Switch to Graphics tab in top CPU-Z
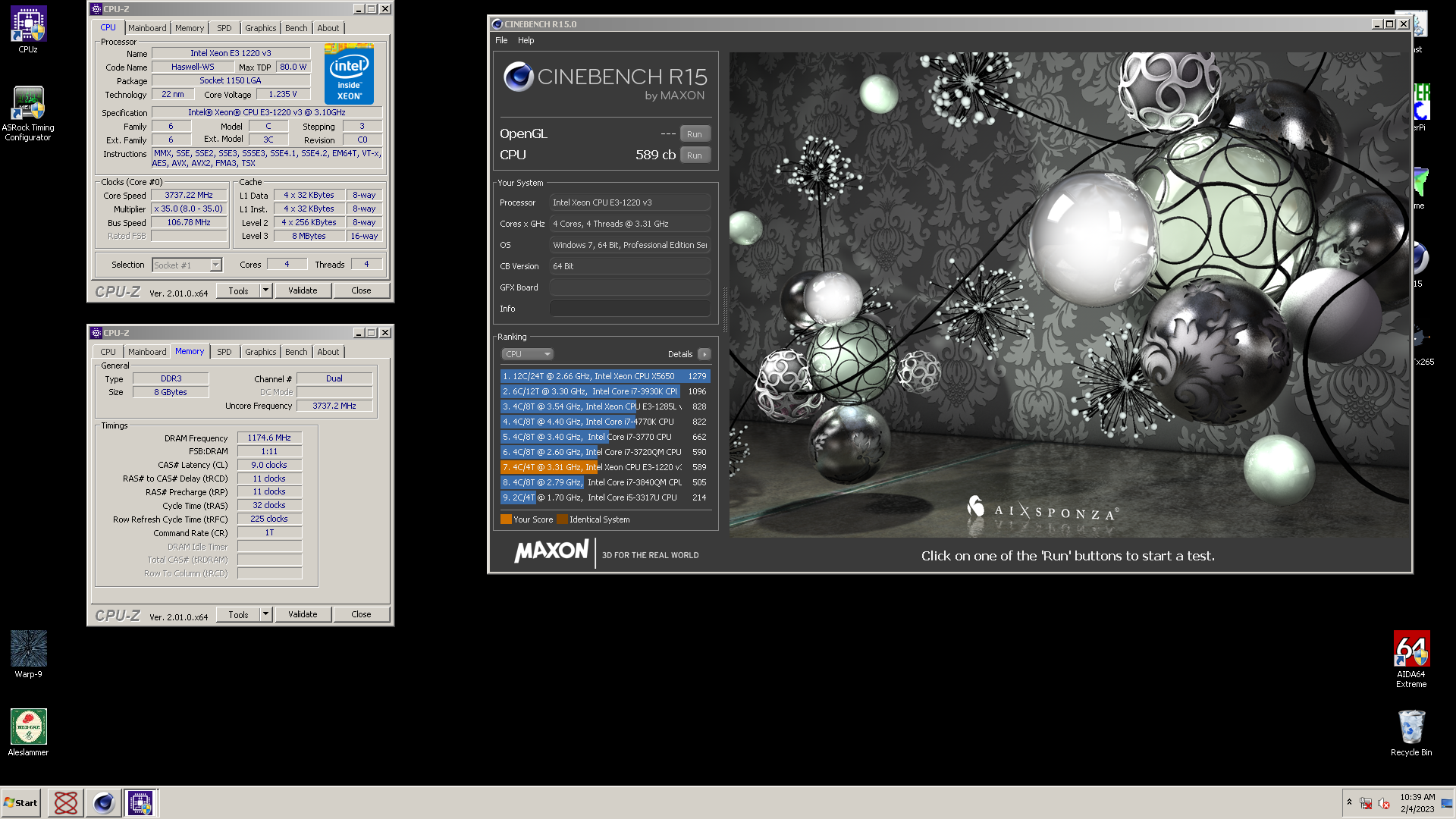The image size is (1456, 819). [x=261, y=28]
